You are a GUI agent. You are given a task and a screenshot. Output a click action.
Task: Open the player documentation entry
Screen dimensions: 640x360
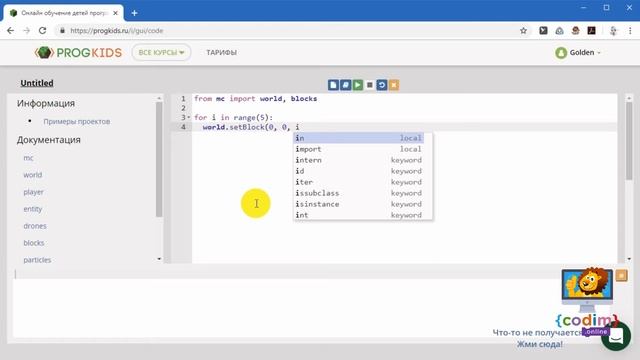pyautogui.click(x=33, y=192)
